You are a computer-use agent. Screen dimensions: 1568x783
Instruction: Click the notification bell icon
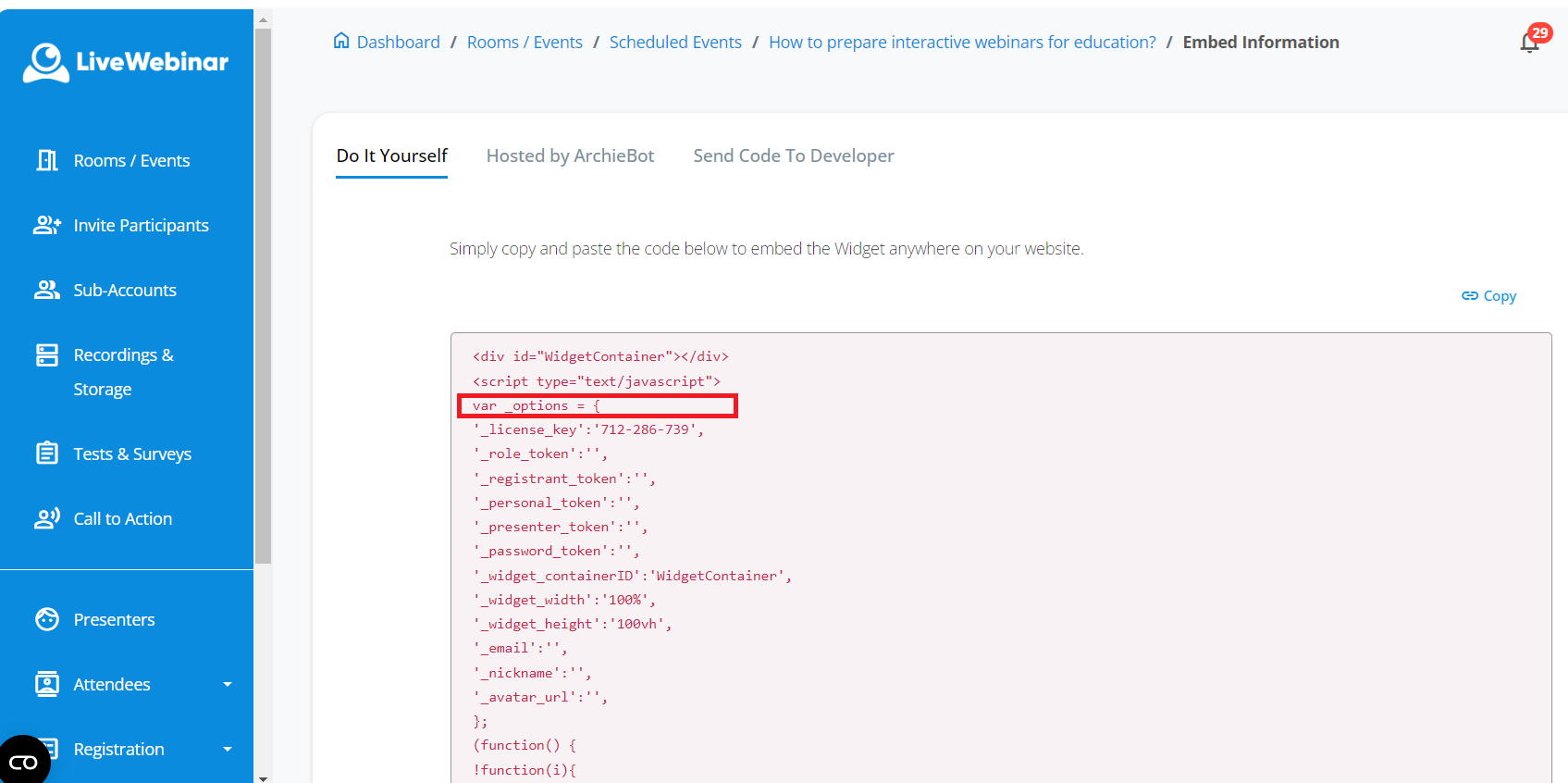[x=1529, y=43]
